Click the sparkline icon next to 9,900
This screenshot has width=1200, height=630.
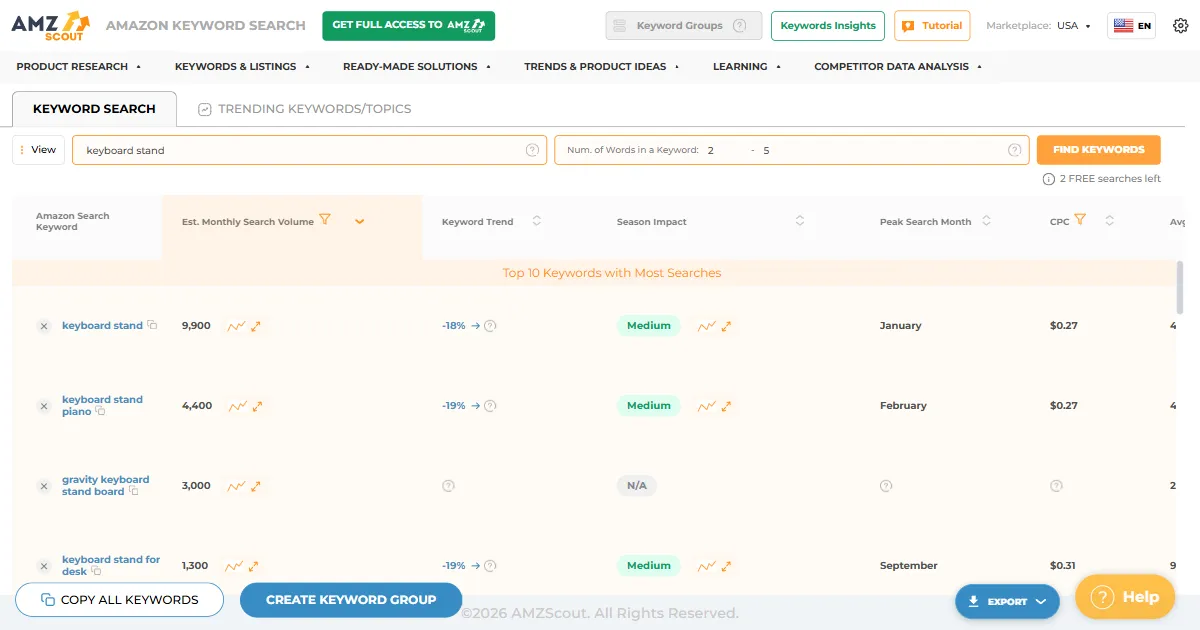click(237, 325)
